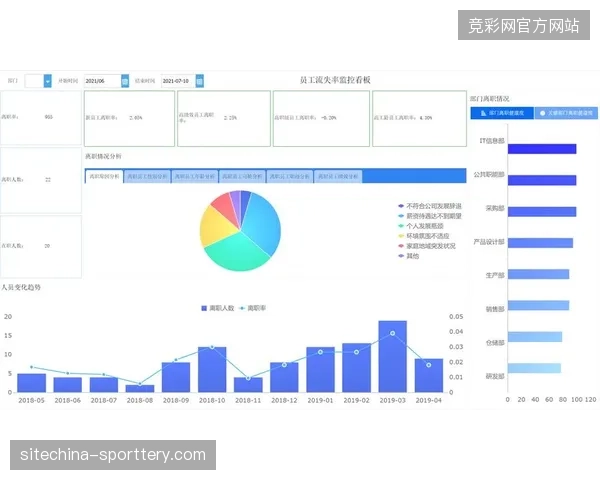
Task: Select the dark blue 部门离职 tab with chart icon
Action: click(x=502, y=113)
